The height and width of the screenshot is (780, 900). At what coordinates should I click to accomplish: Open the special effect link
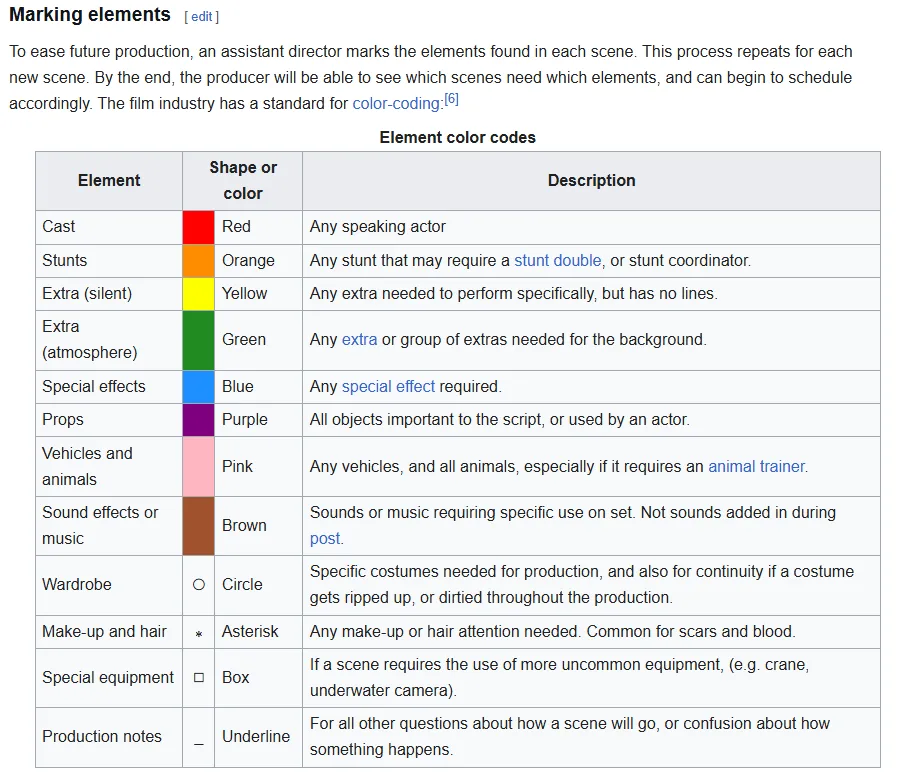(388, 387)
